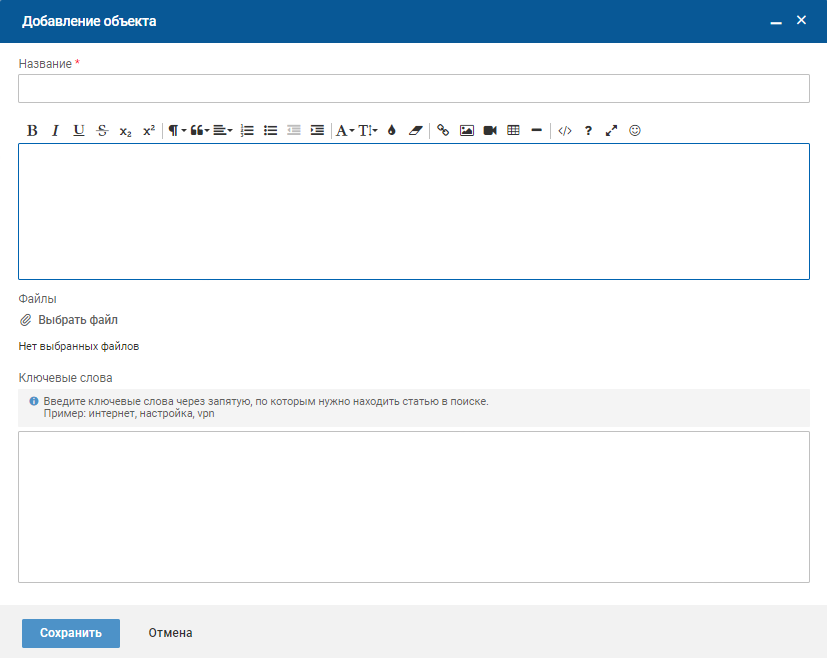
Task: Insert a video using camera icon
Action: (x=490, y=130)
